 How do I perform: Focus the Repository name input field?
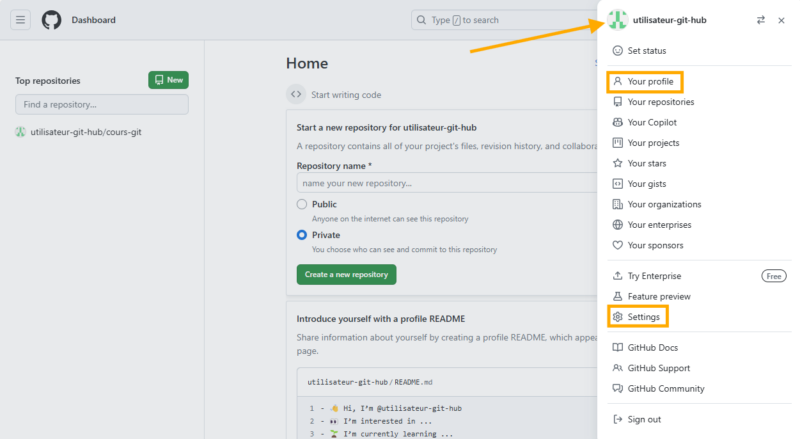coord(440,183)
